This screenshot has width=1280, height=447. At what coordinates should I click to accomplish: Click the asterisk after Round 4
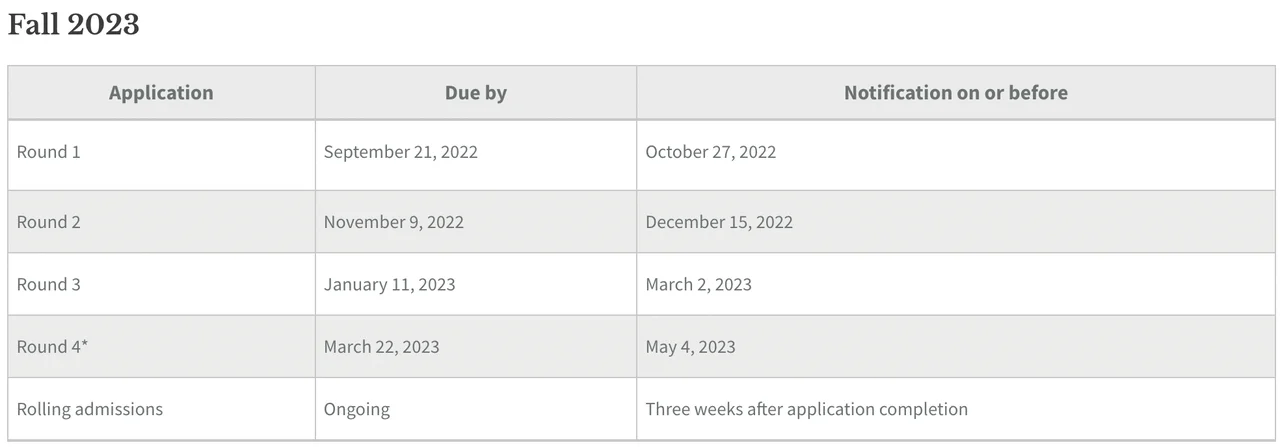pyautogui.click(x=85, y=345)
